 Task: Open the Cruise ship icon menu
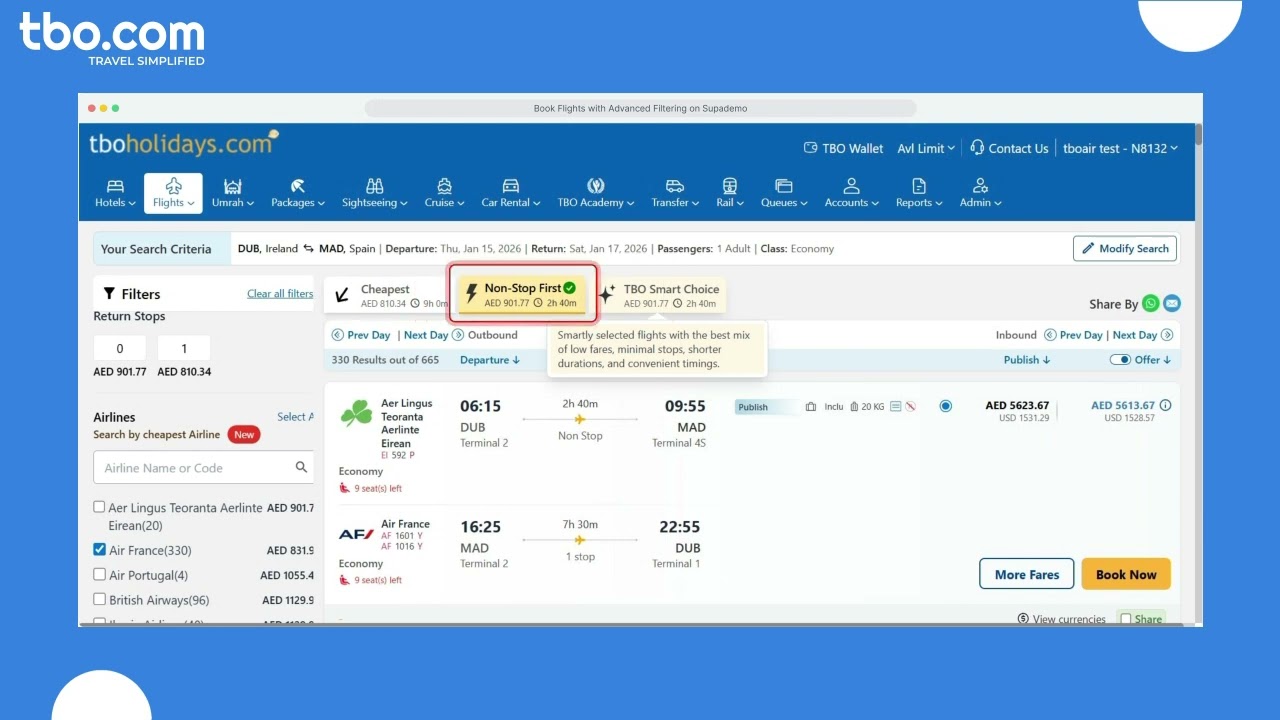click(x=445, y=193)
